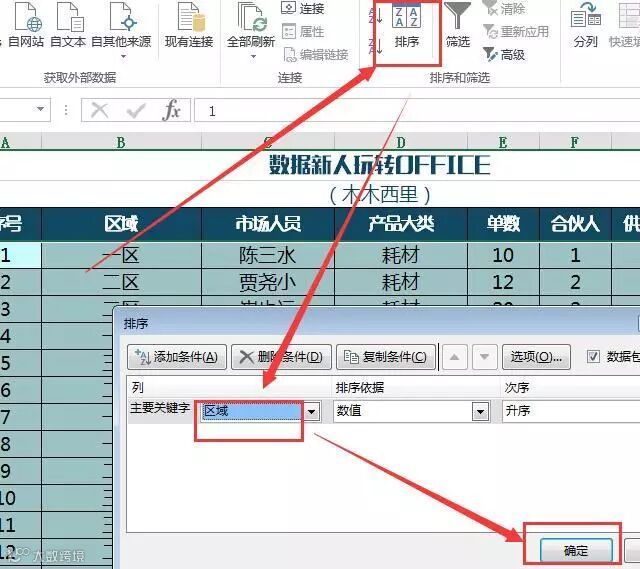Image resolution: width=640 pixels, height=569 pixels.
Task: Click Advanced (高级) filter item
Action: click(x=504, y=54)
